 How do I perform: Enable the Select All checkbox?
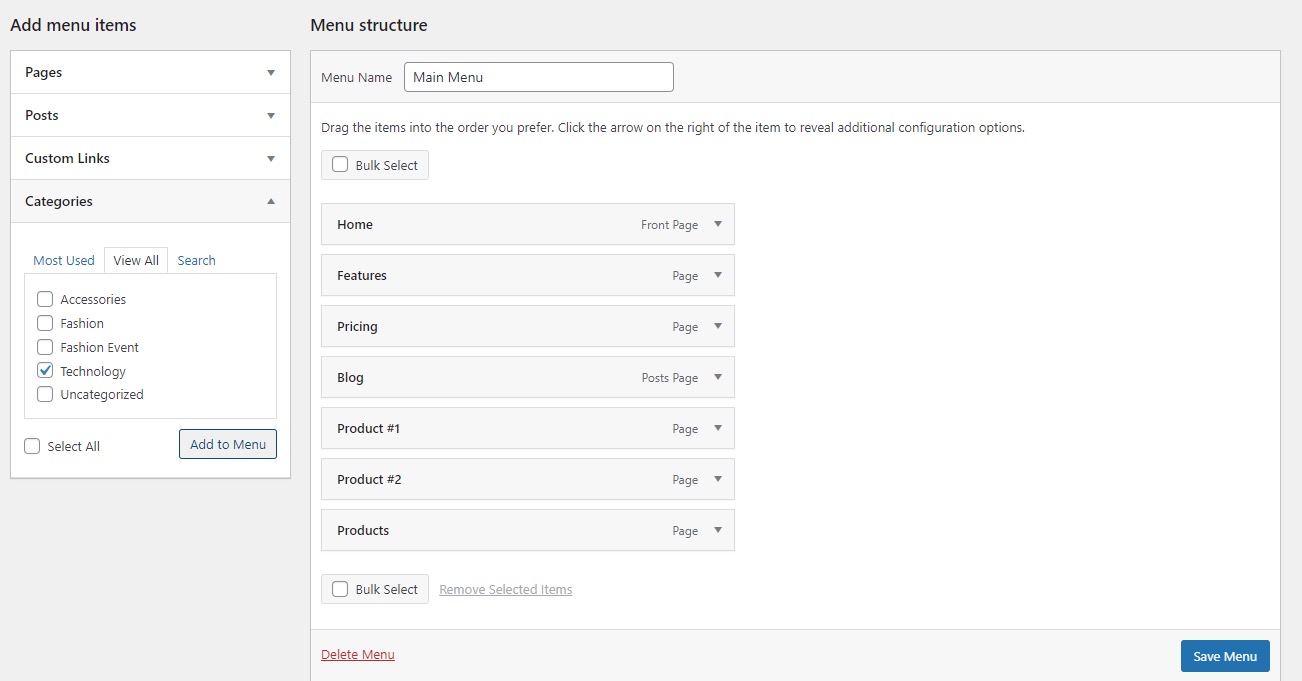pos(32,446)
